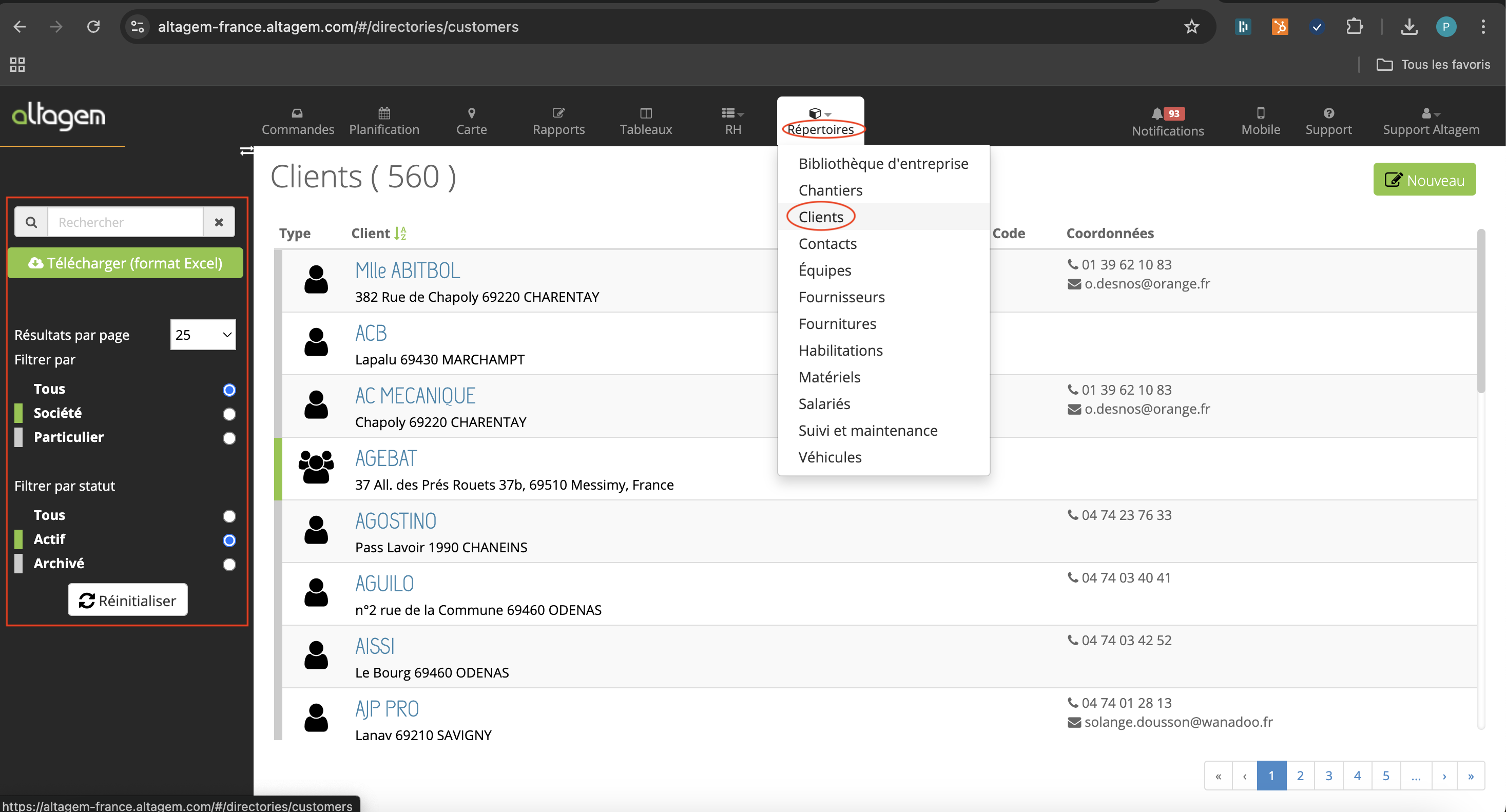Click the search magnifier icon
This screenshot has height=812, width=1506.
coord(31,222)
